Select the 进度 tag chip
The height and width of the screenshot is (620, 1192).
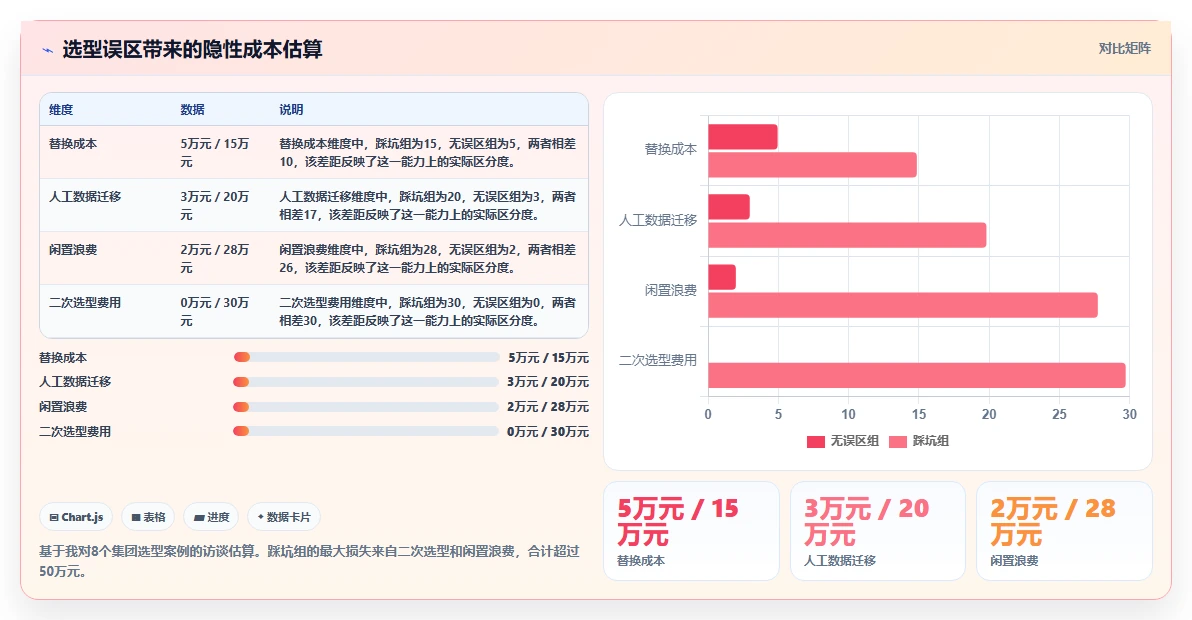211,517
